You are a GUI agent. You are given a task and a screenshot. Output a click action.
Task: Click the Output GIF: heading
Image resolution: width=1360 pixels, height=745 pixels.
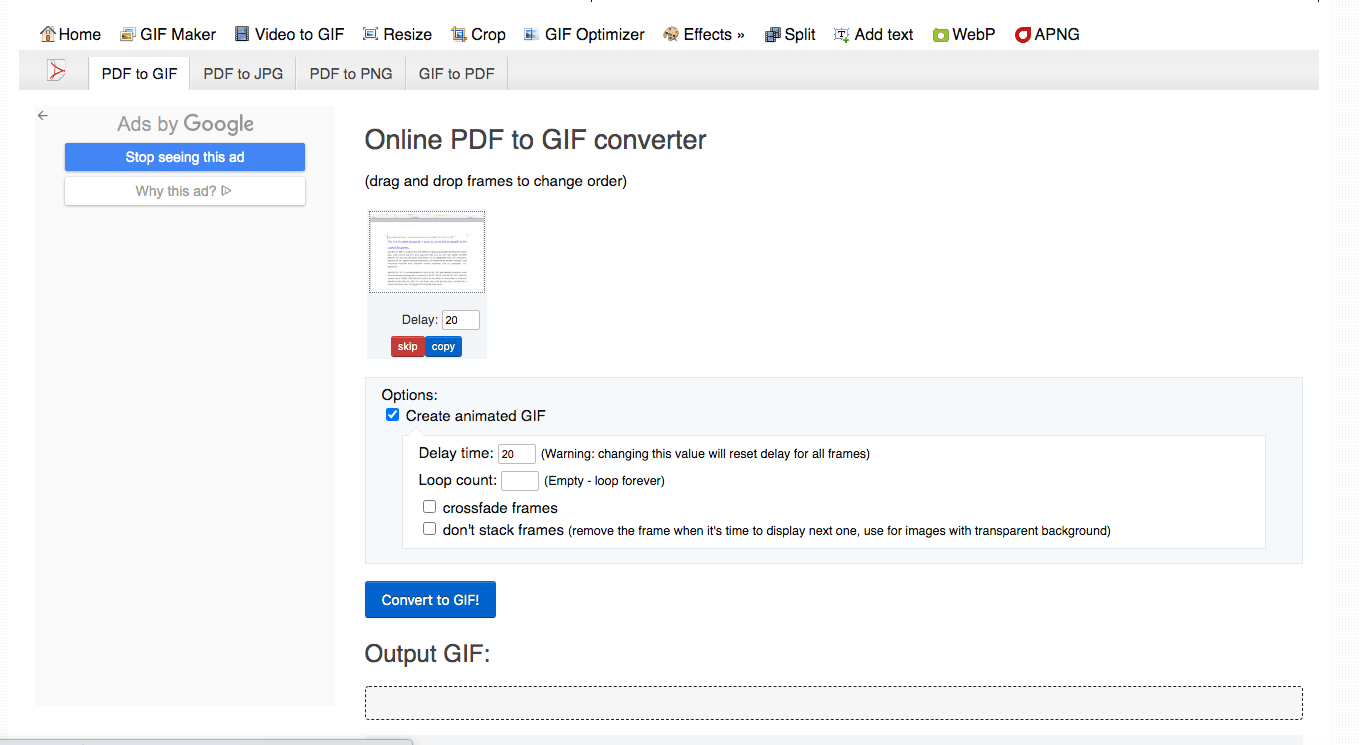coord(428,654)
